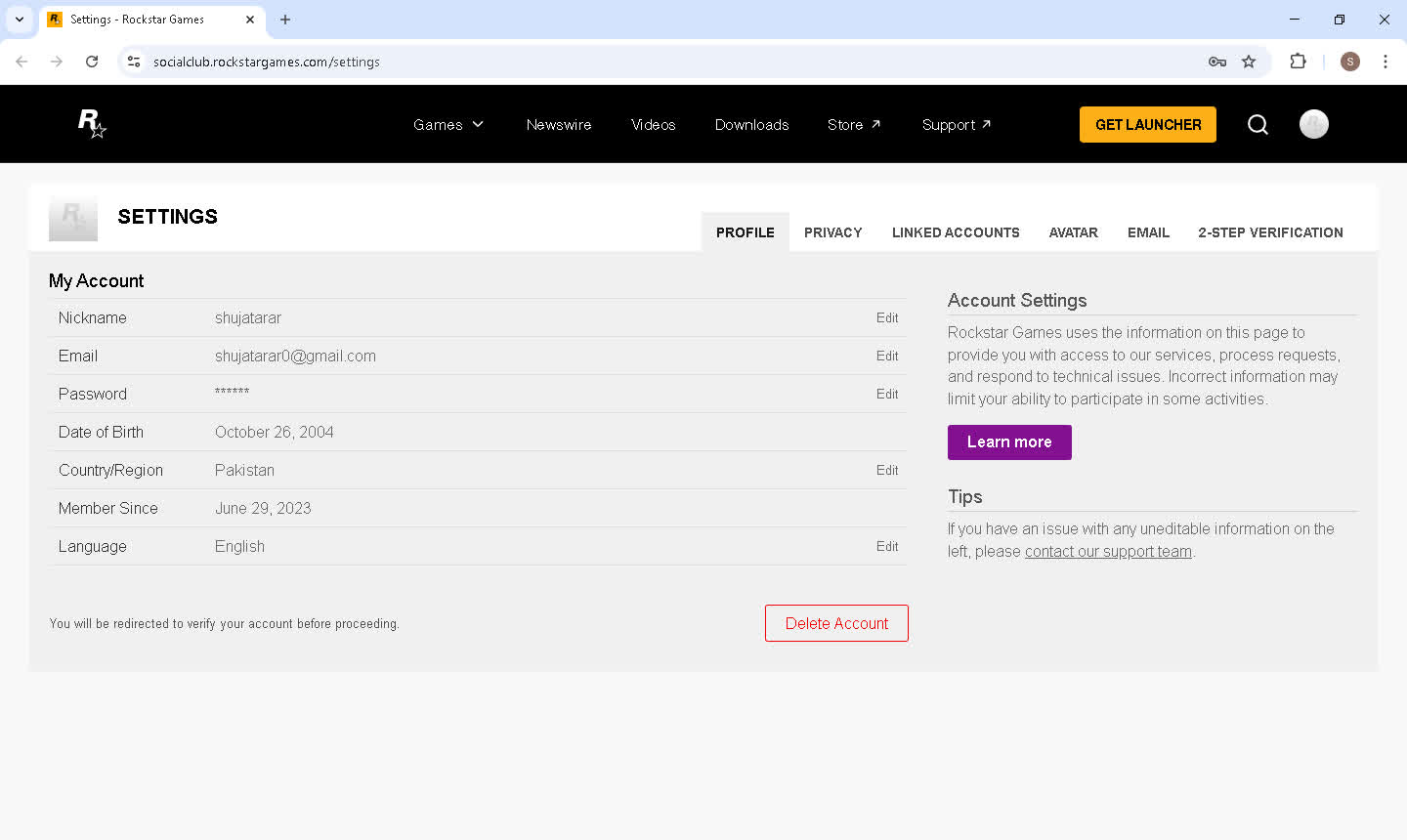1407x840 pixels.
Task: Bookmark this page with star icon
Action: (x=1249, y=62)
